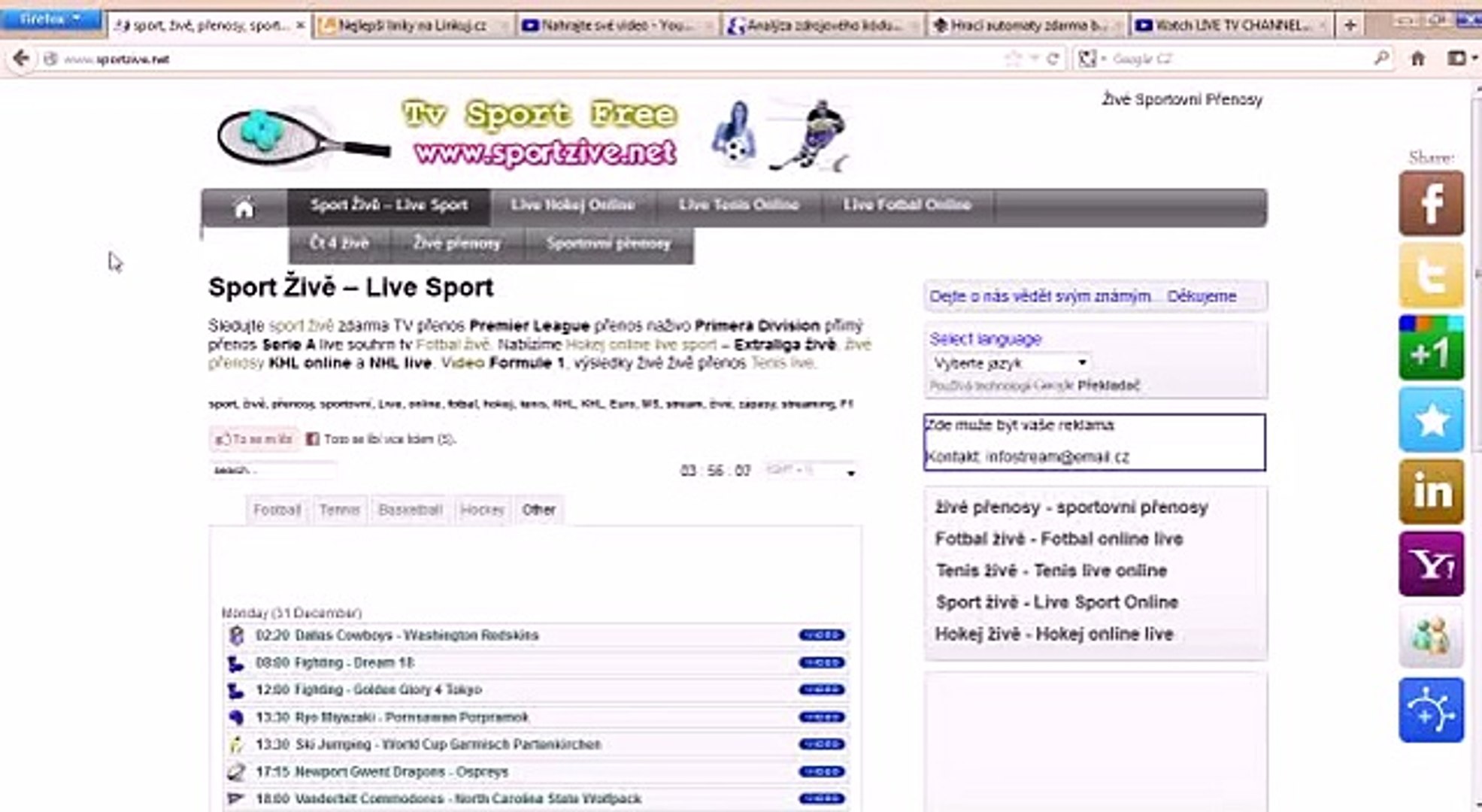Open živé přenosy - sportovní přenosy link
The image size is (1482, 812).
tap(1071, 507)
